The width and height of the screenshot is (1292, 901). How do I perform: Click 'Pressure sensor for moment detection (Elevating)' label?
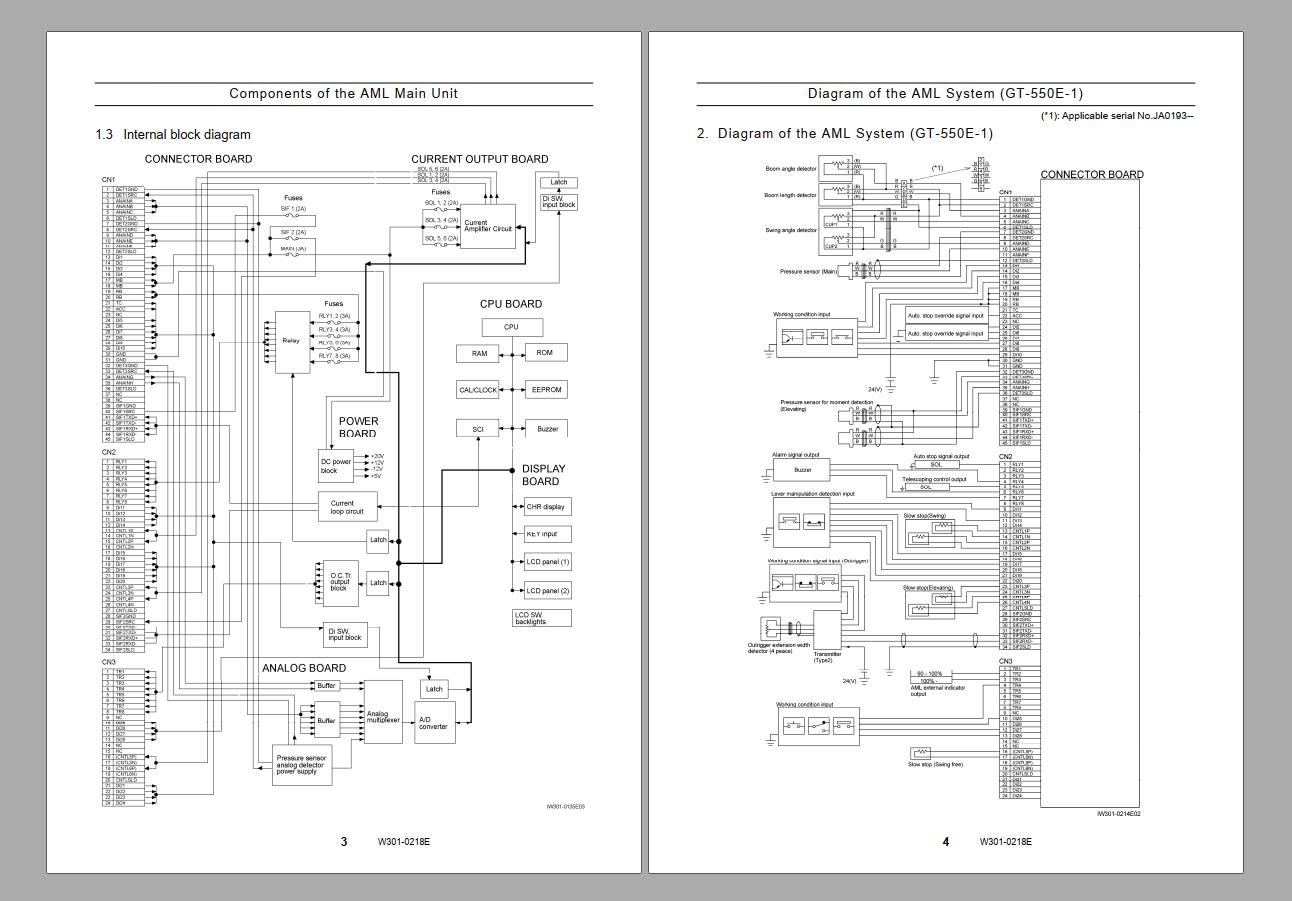pyautogui.click(x=826, y=405)
